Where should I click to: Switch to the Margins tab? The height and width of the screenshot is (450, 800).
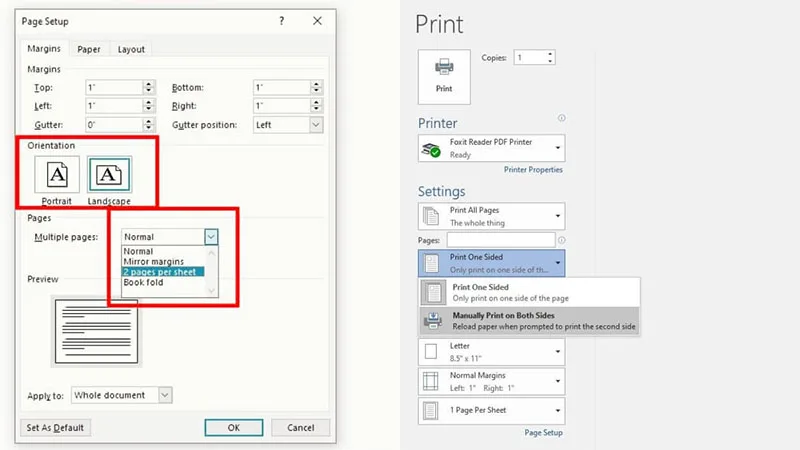[44, 48]
